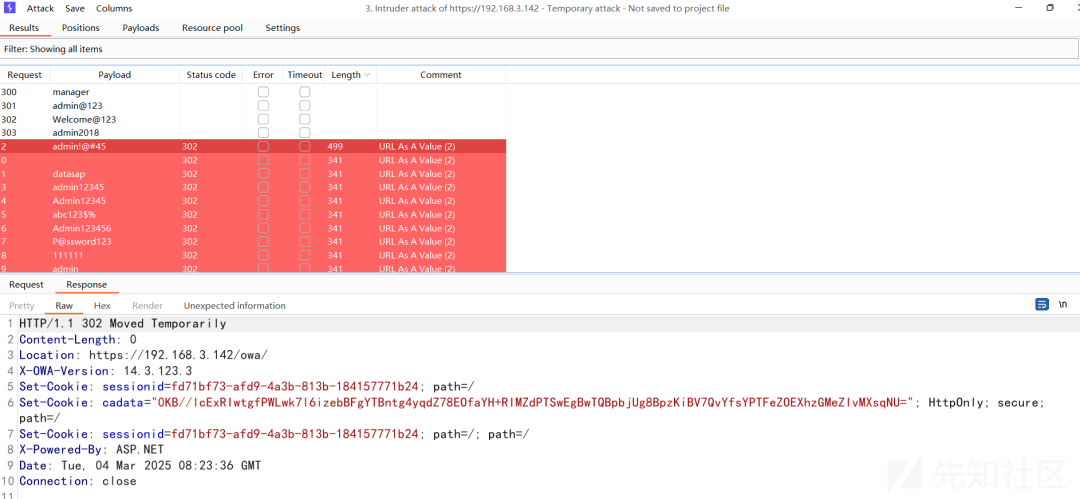The image size is (1080, 499).
Task: Toggle Timeout checkbox for datasap row
Action: pos(304,174)
